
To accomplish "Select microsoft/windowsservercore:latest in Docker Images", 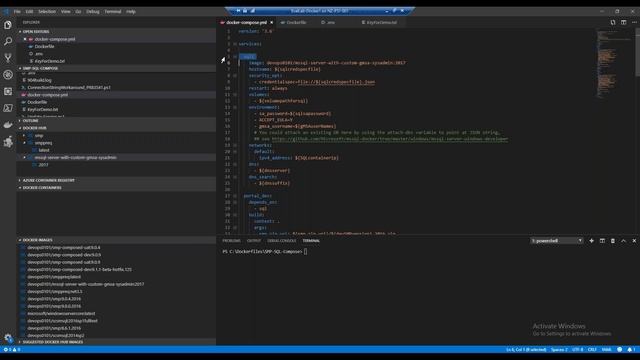I will pos(61,313).
